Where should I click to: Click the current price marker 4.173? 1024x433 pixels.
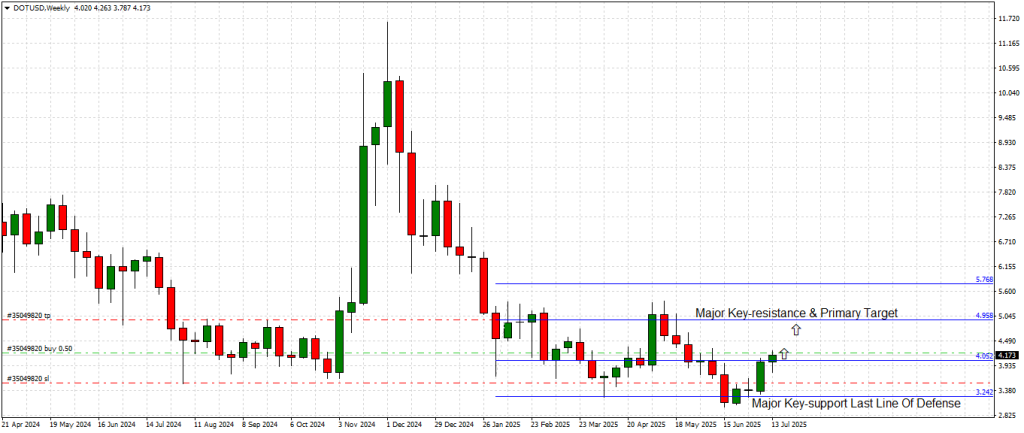(x=1008, y=355)
